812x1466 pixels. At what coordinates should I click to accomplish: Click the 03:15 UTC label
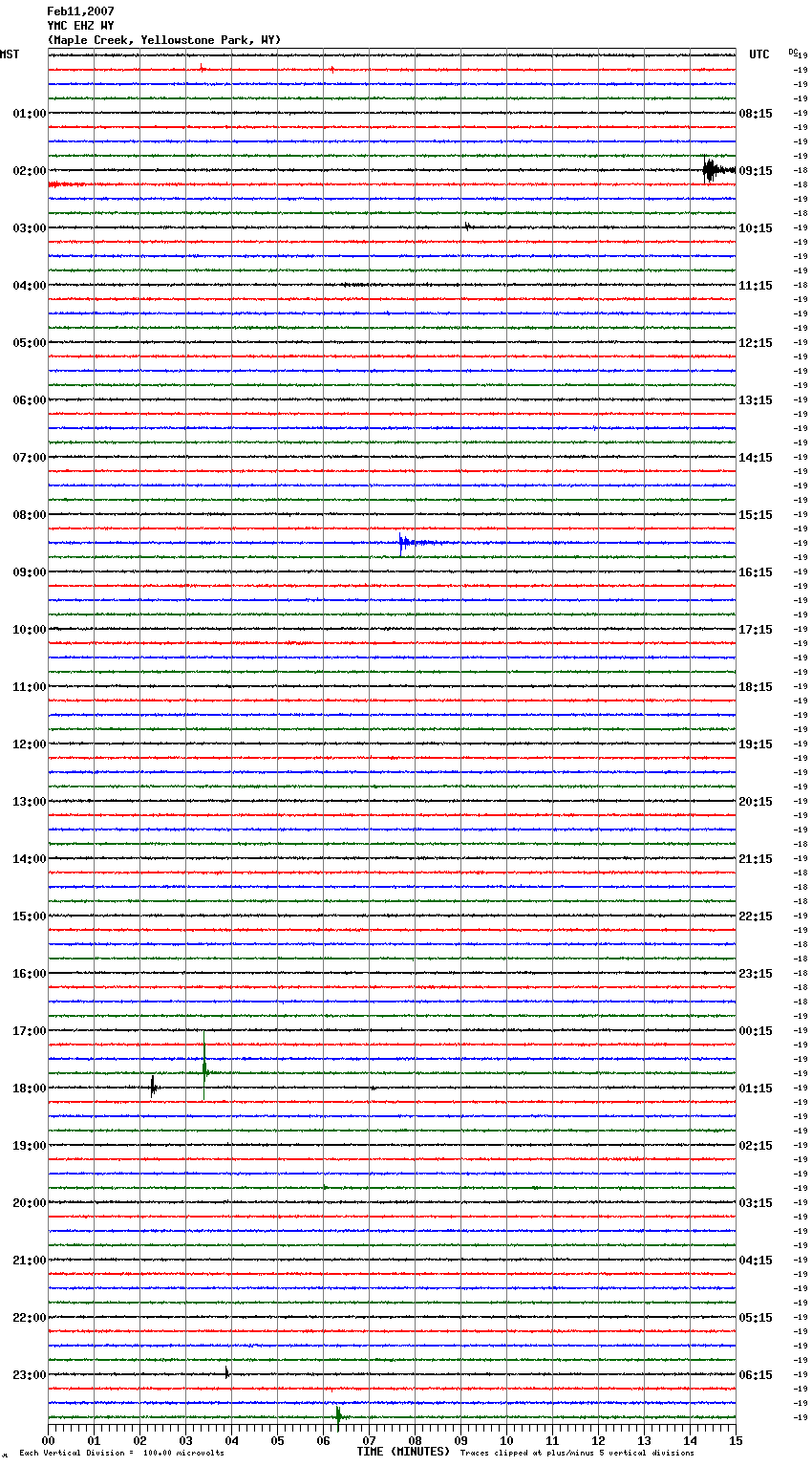click(x=756, y=1203)
